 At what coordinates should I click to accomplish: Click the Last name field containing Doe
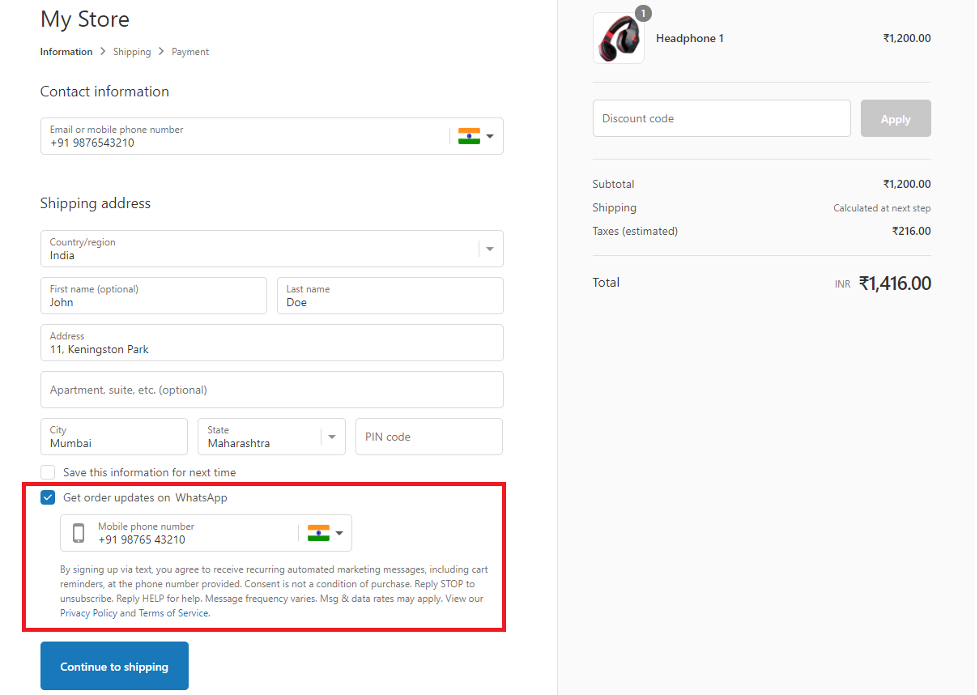pos(390,295)
